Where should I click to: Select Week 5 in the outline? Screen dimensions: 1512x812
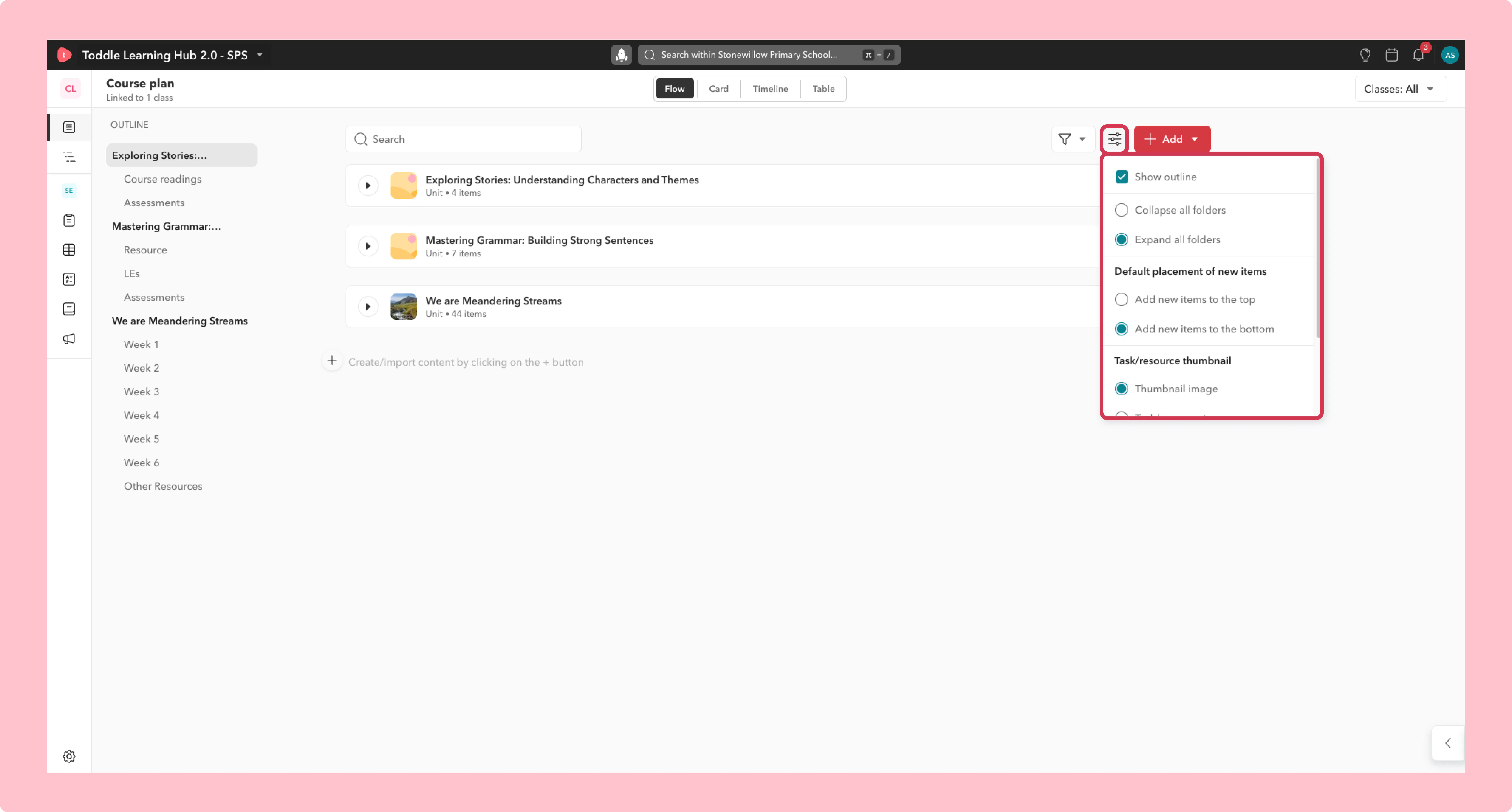point(142,439)
